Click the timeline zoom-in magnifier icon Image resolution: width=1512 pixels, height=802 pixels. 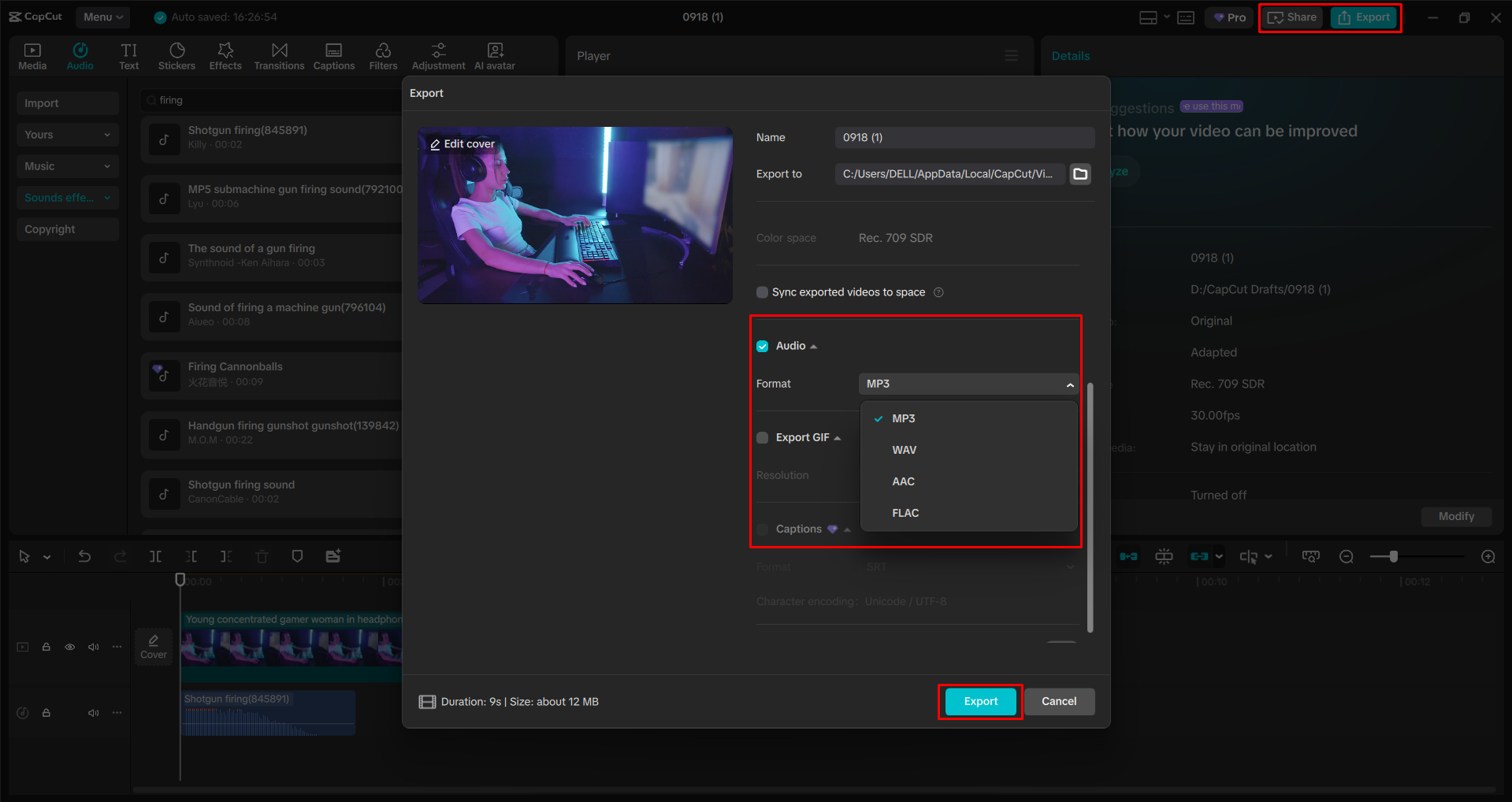click(x=1488, y=555)
